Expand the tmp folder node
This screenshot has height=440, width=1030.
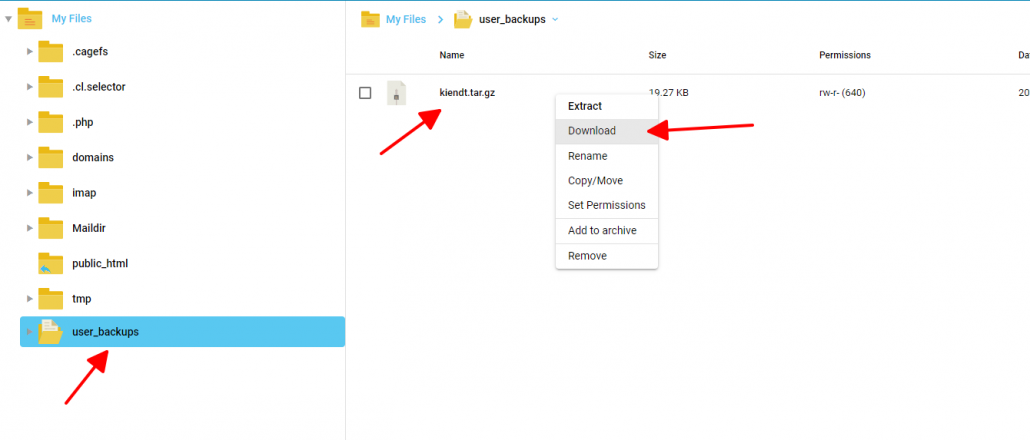(29, 299)
